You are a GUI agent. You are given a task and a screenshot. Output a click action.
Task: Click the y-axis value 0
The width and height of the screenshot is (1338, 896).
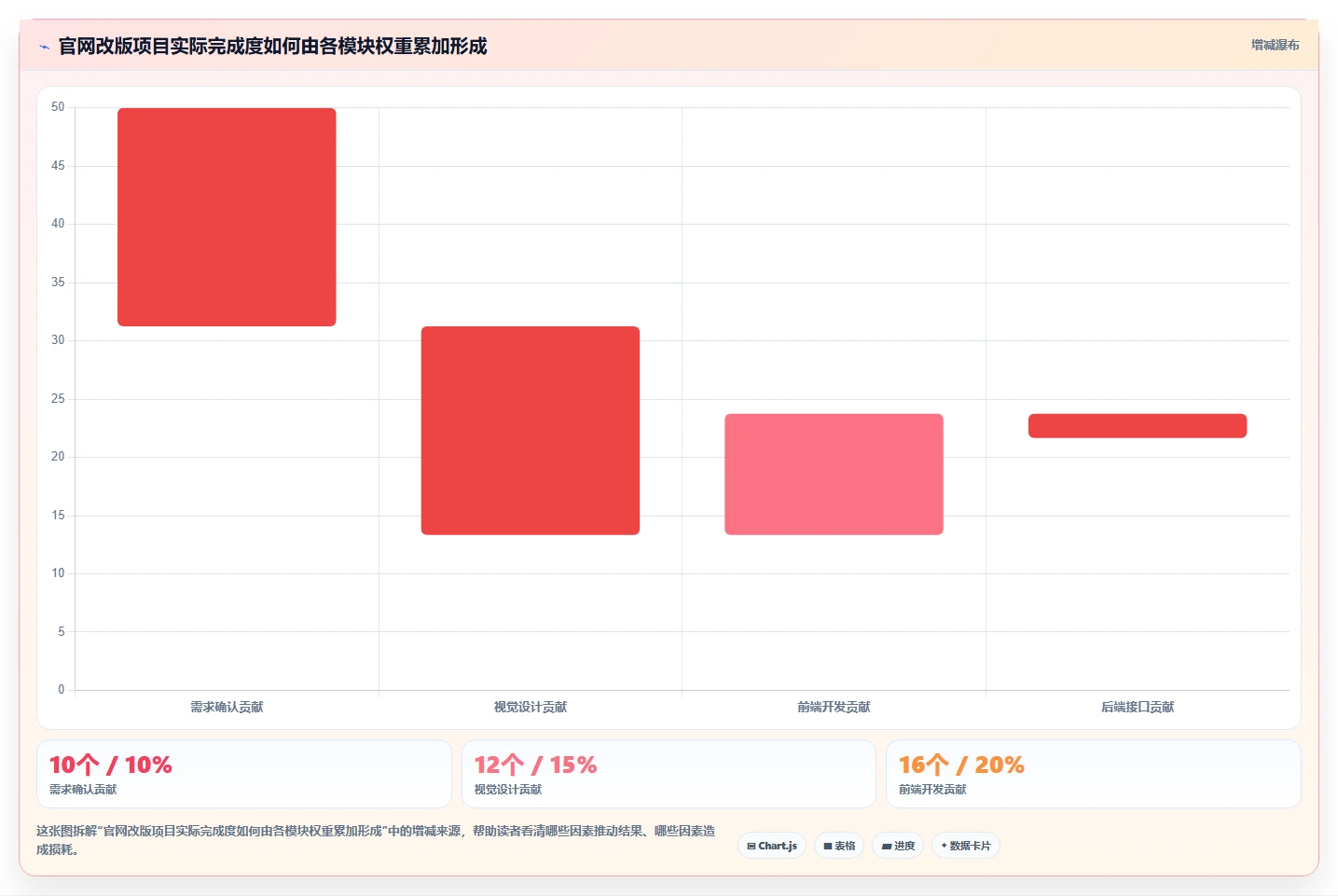tap(62, 690)
